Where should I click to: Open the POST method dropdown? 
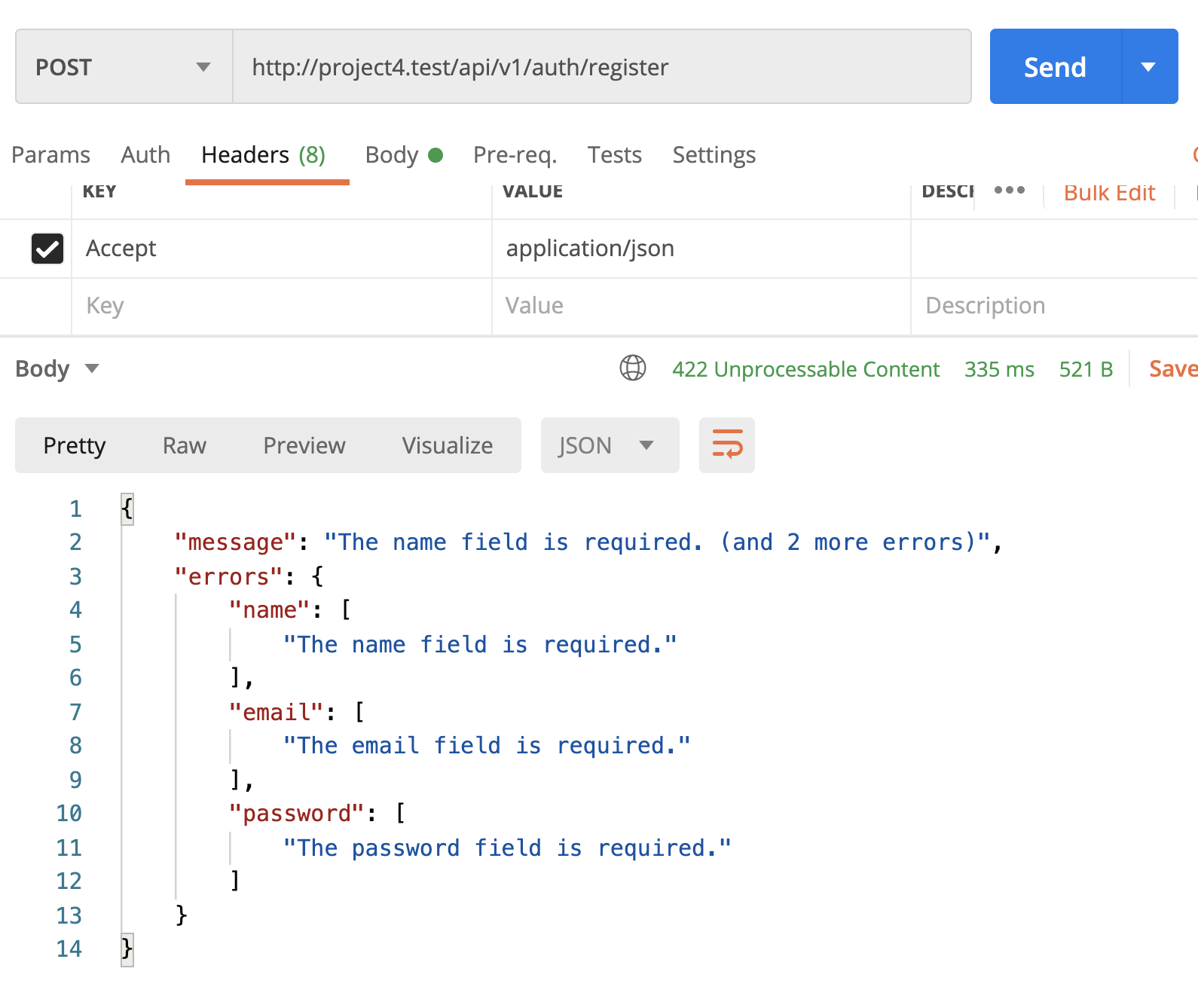(x=124, y=67)
